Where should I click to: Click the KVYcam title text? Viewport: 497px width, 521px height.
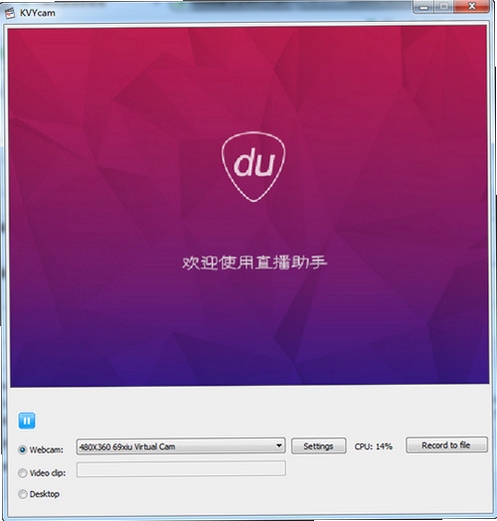click(x=37, y=13)
